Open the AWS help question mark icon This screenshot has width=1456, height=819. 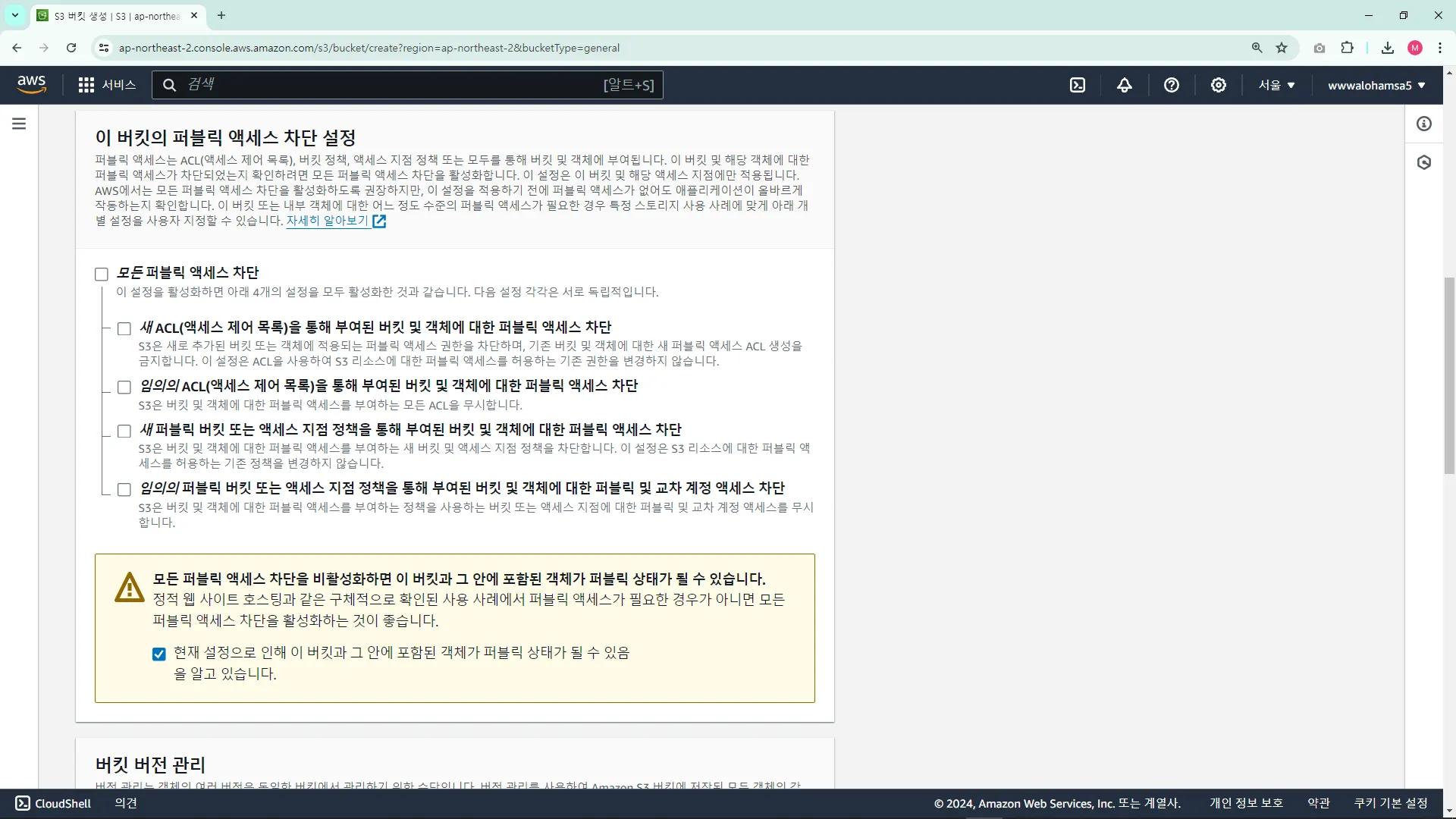pos(1172,85)
